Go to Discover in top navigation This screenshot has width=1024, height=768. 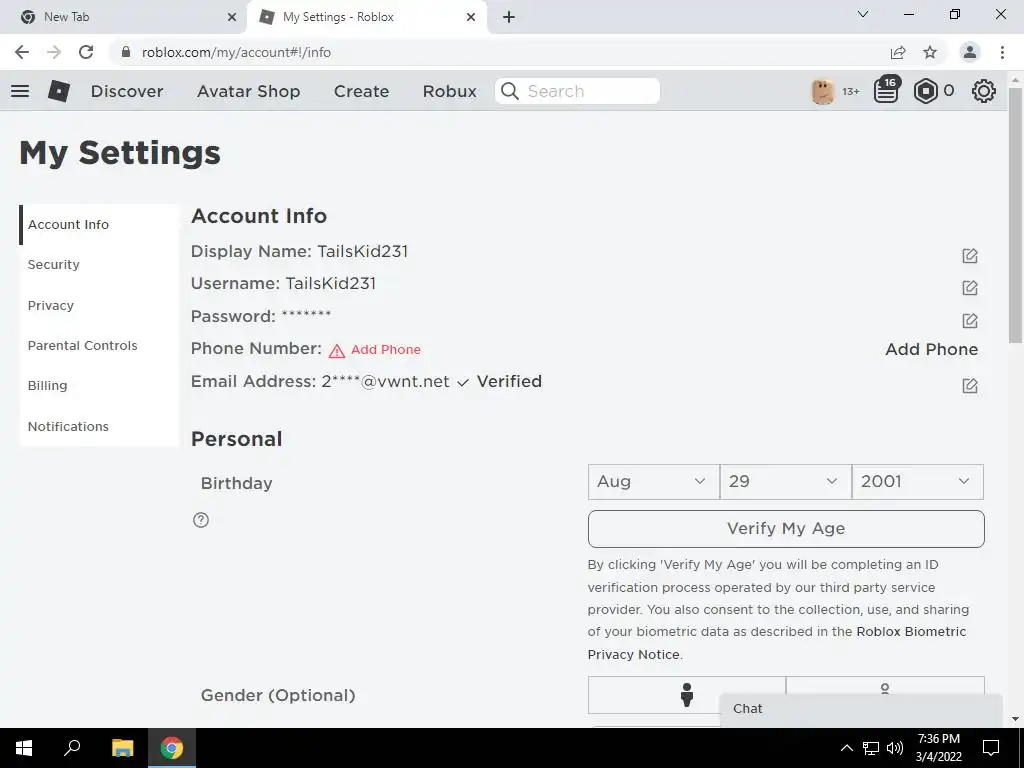tap(127, 91)
